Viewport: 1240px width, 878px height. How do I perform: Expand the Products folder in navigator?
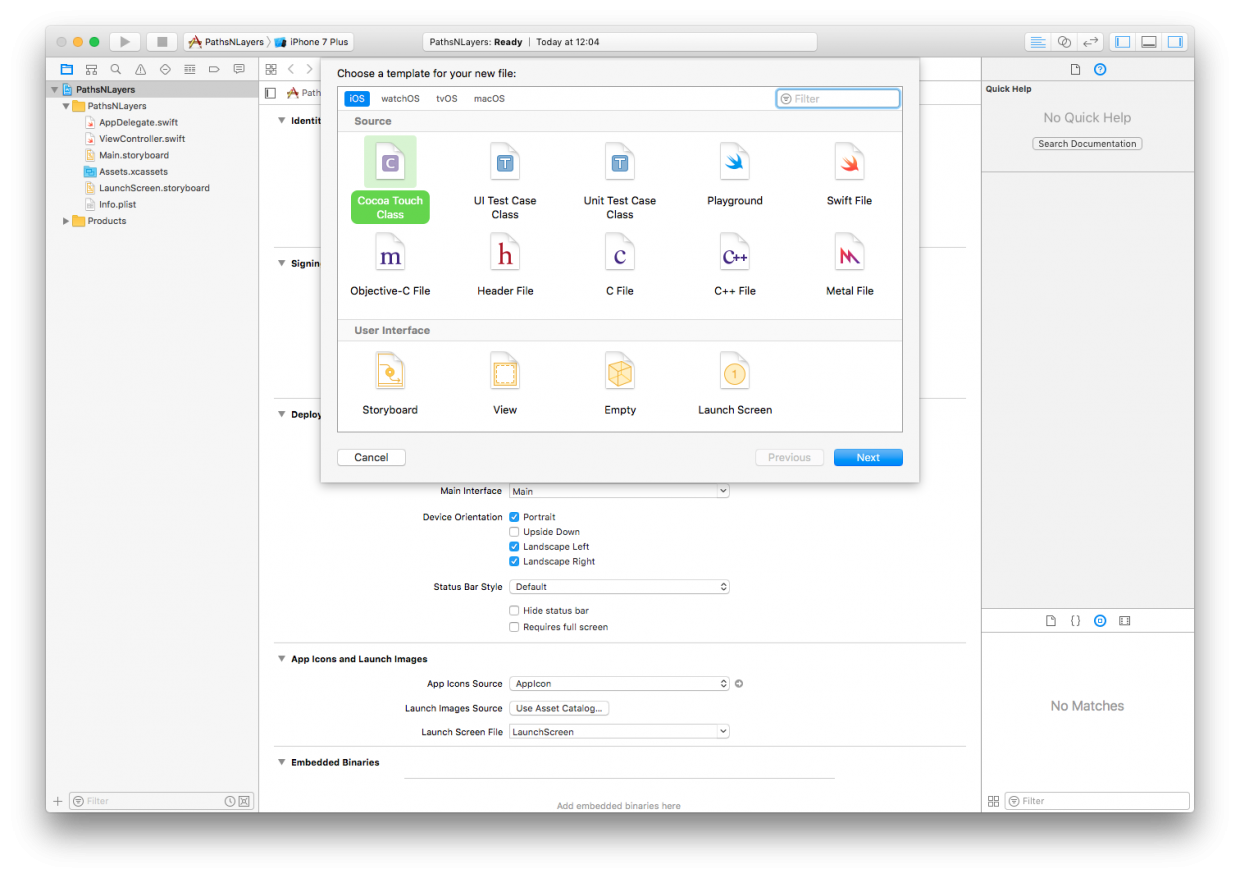[67, 221]
